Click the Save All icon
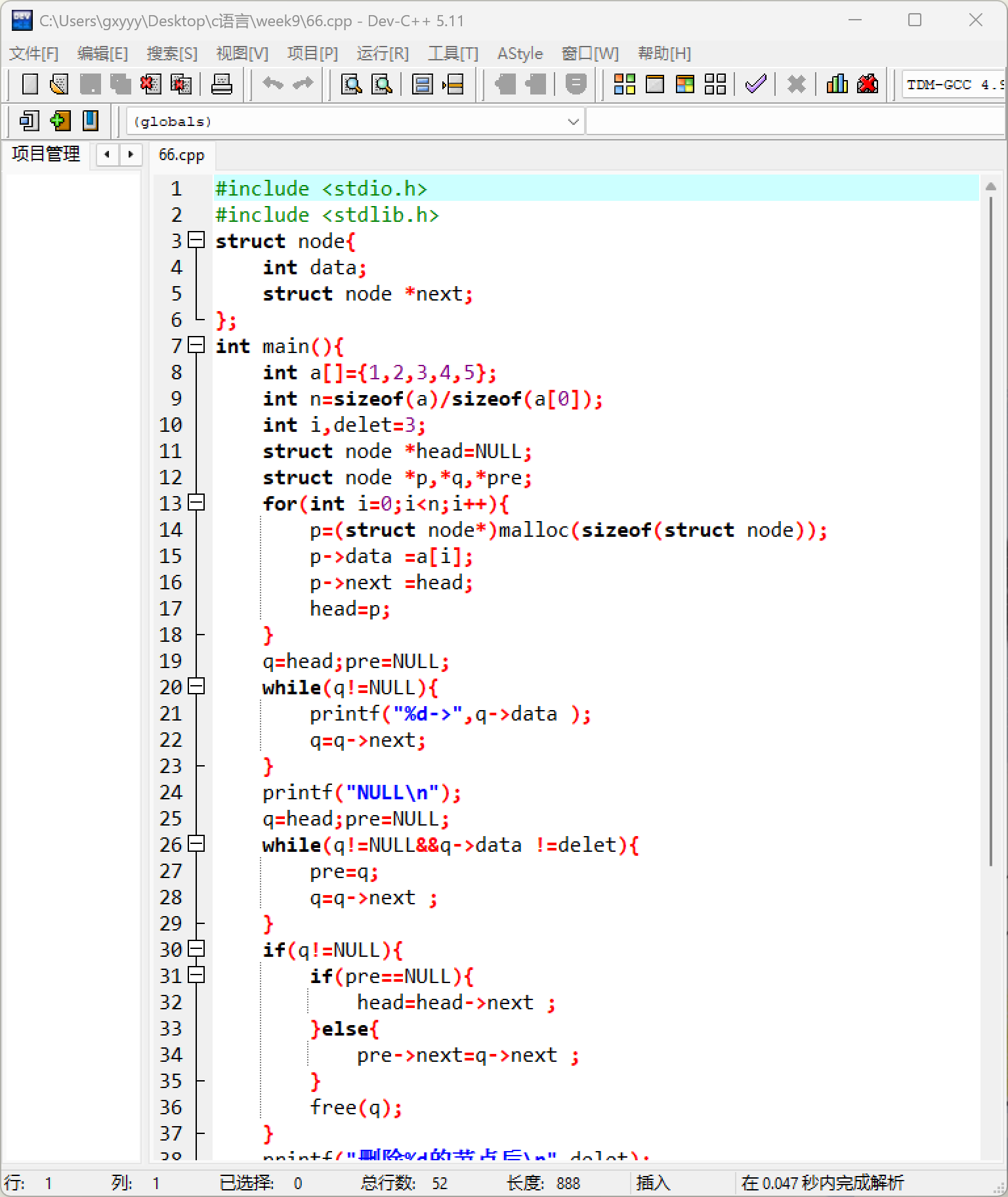1008x1197 pixels. [x=120, y=84]
